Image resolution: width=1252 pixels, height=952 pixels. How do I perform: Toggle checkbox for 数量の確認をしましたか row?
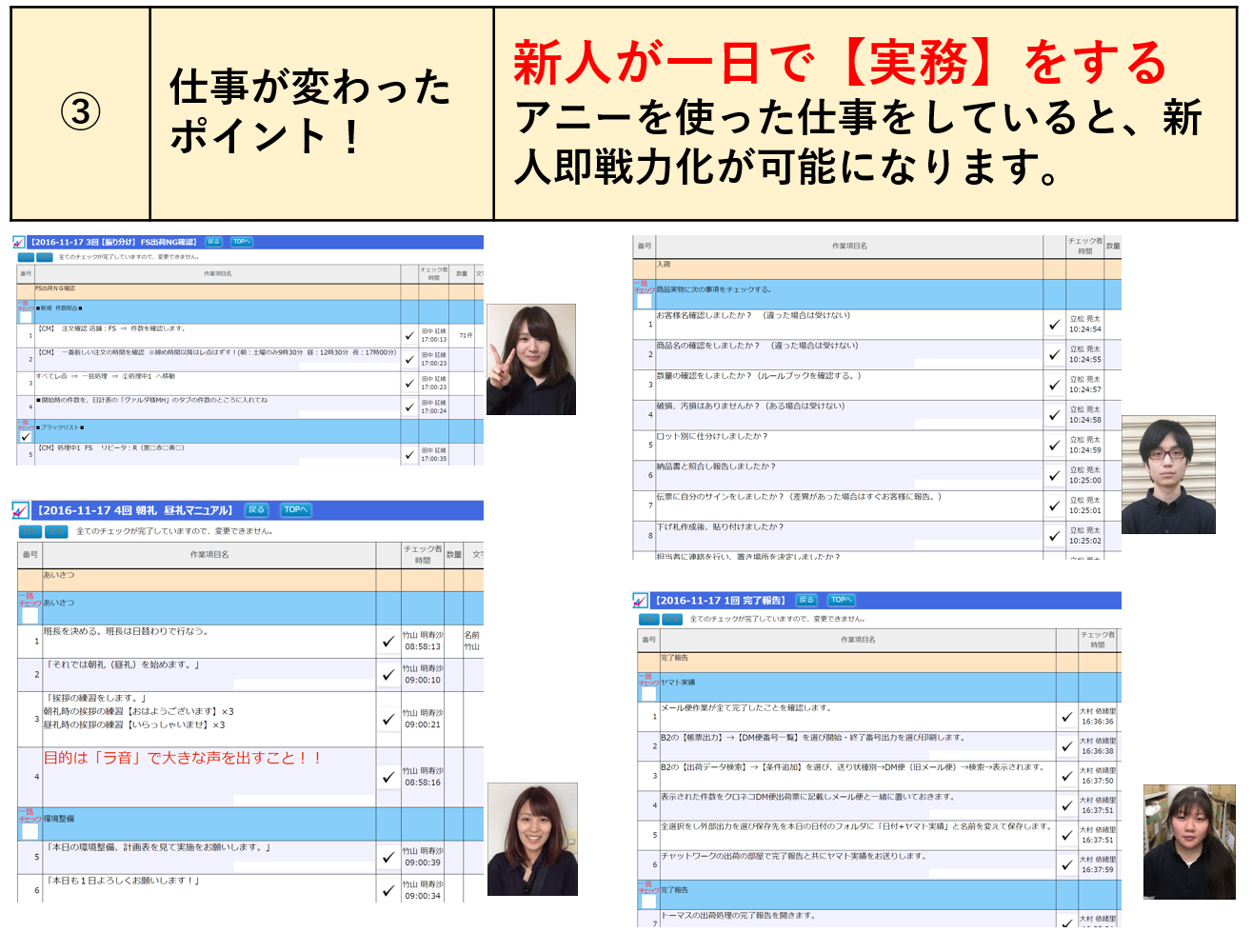point(1054,385)
